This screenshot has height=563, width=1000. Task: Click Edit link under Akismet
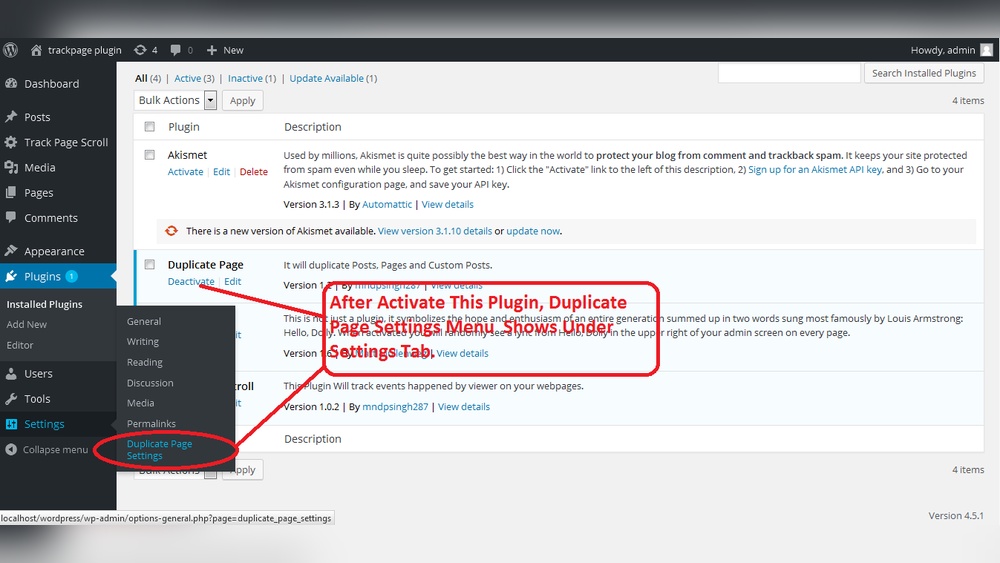[221, 172]
